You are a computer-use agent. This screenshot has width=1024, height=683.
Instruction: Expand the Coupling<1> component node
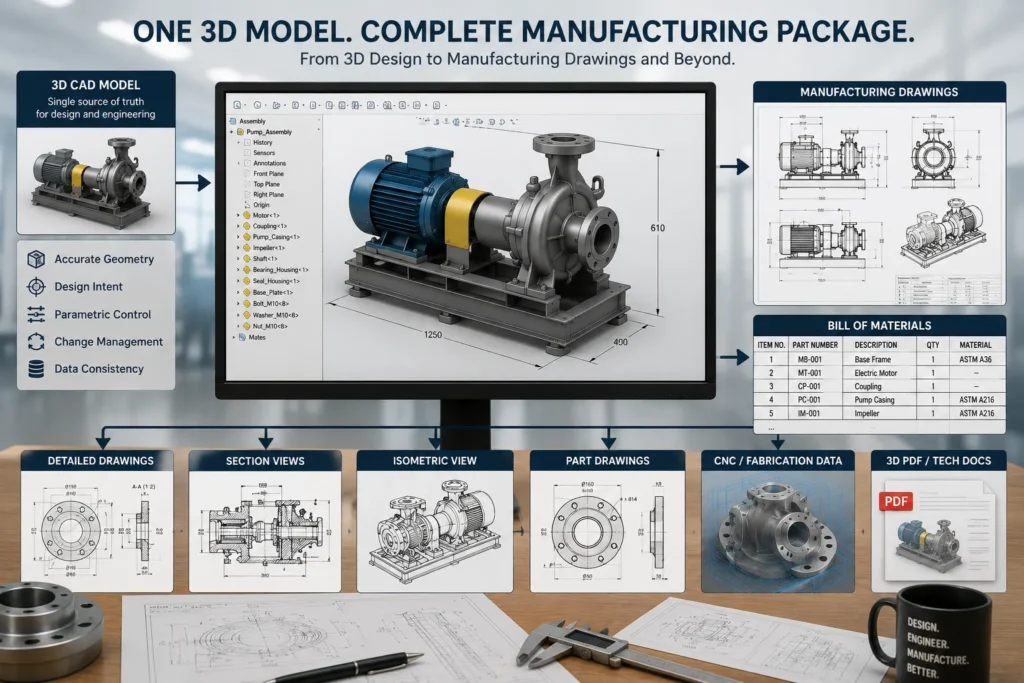[x=238, y=226]
